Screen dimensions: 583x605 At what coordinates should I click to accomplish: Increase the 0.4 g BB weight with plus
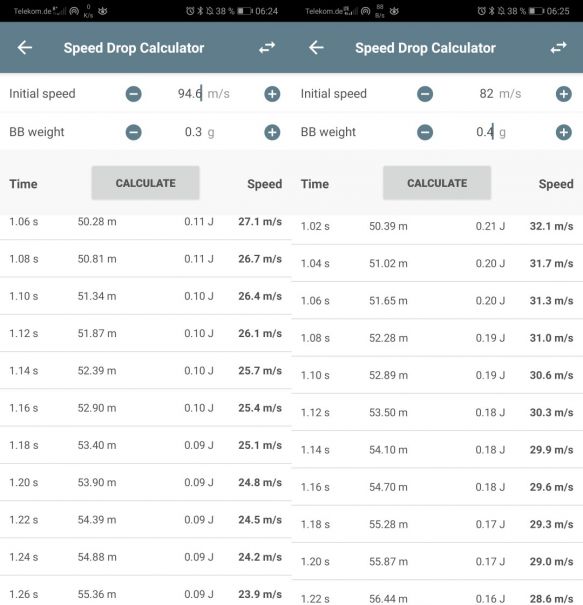(563, 132)
